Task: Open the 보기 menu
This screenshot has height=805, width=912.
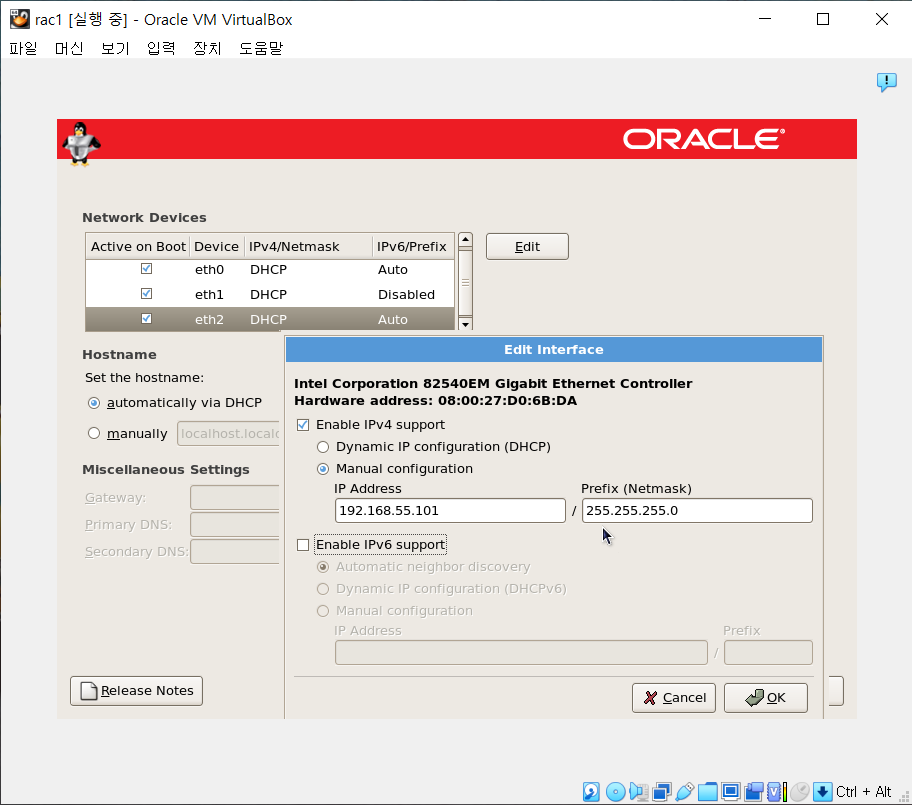Action: click(115, 48)
